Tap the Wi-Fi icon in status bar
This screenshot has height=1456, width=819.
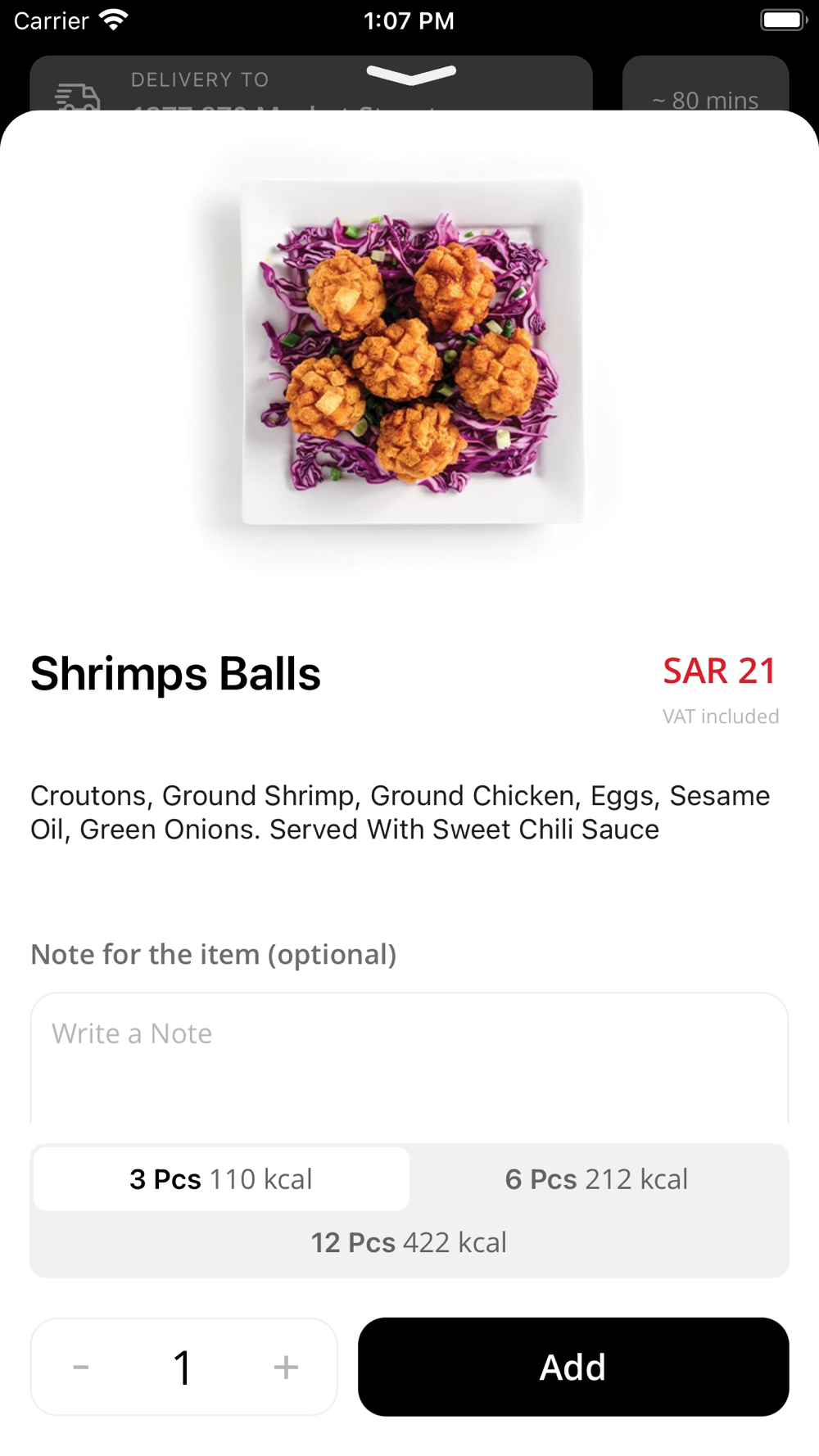(114, 20)
